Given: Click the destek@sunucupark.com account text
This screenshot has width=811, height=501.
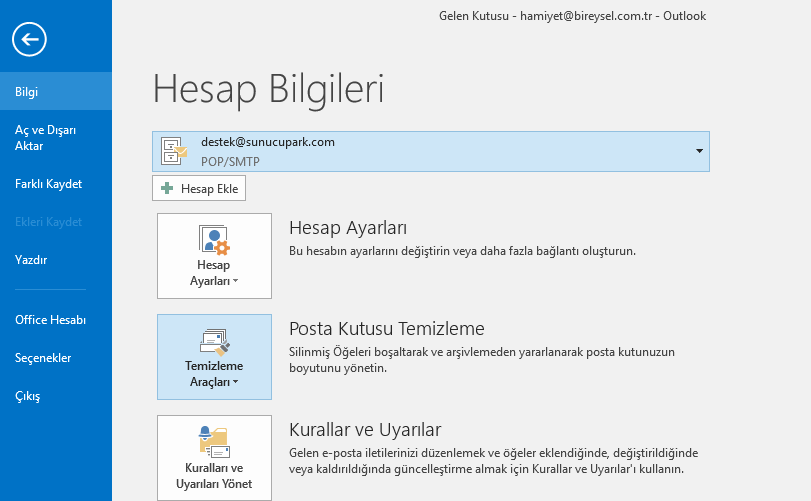Looking at the screenshot, I should point(268,142).
